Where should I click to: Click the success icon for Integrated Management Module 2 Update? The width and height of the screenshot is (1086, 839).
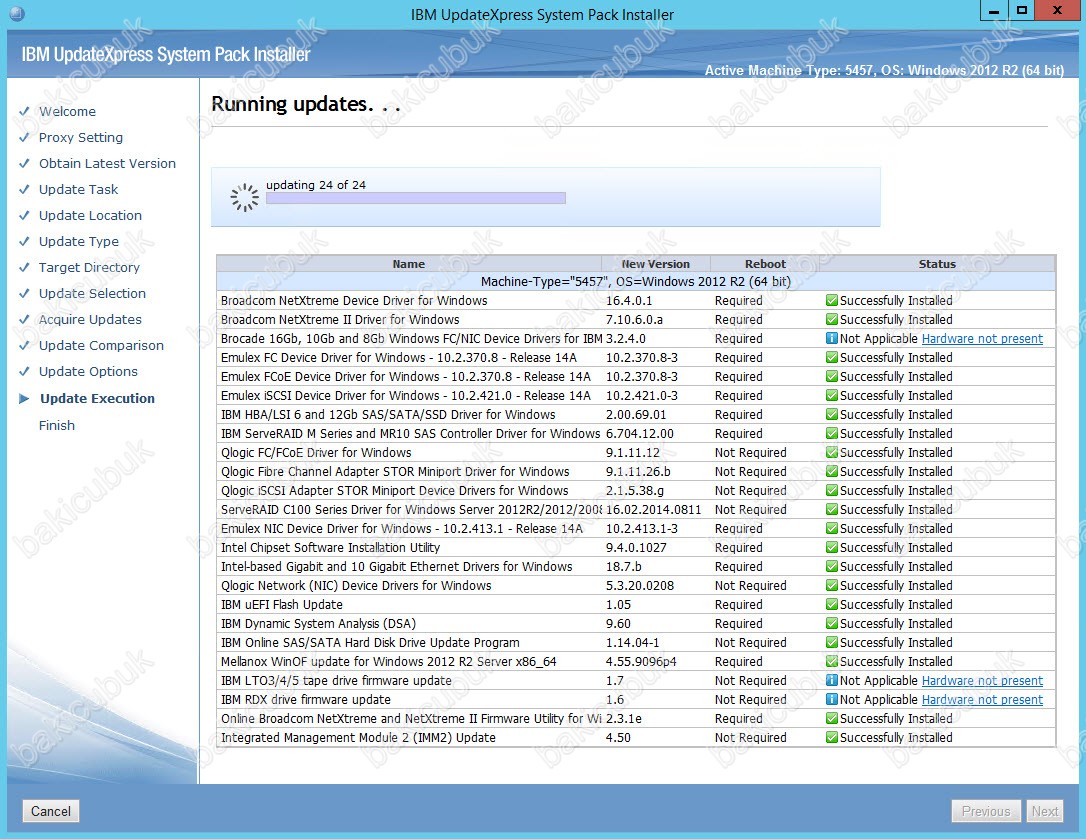tap(831, 738)
